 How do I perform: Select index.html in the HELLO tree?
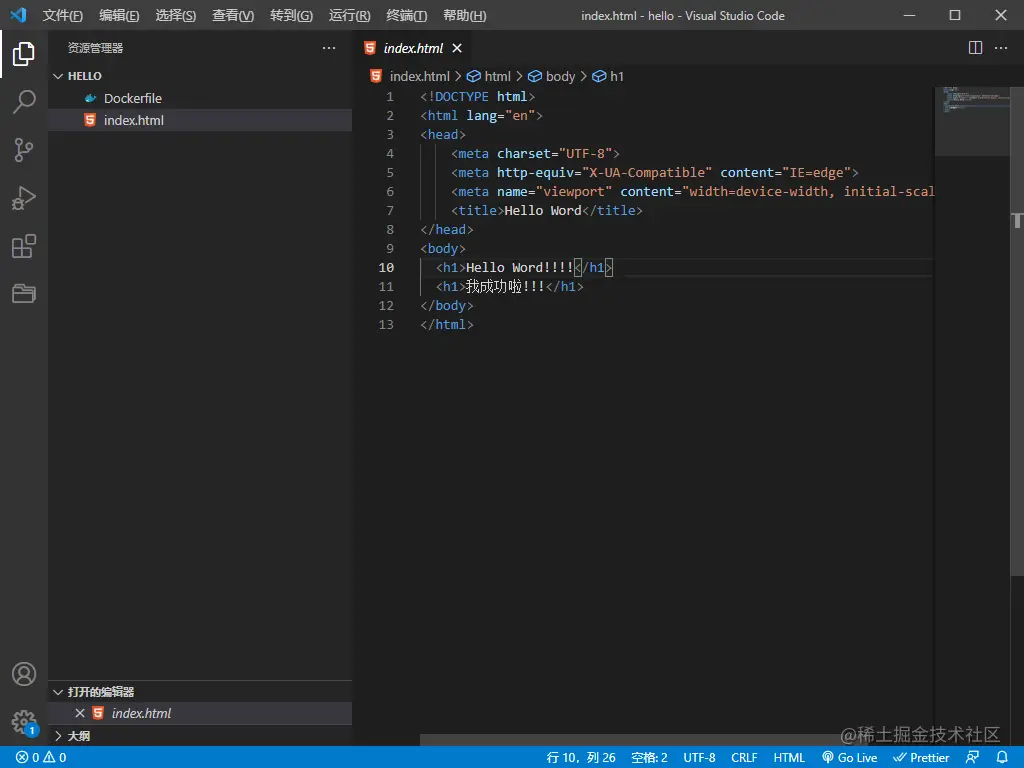pos(200,120)
